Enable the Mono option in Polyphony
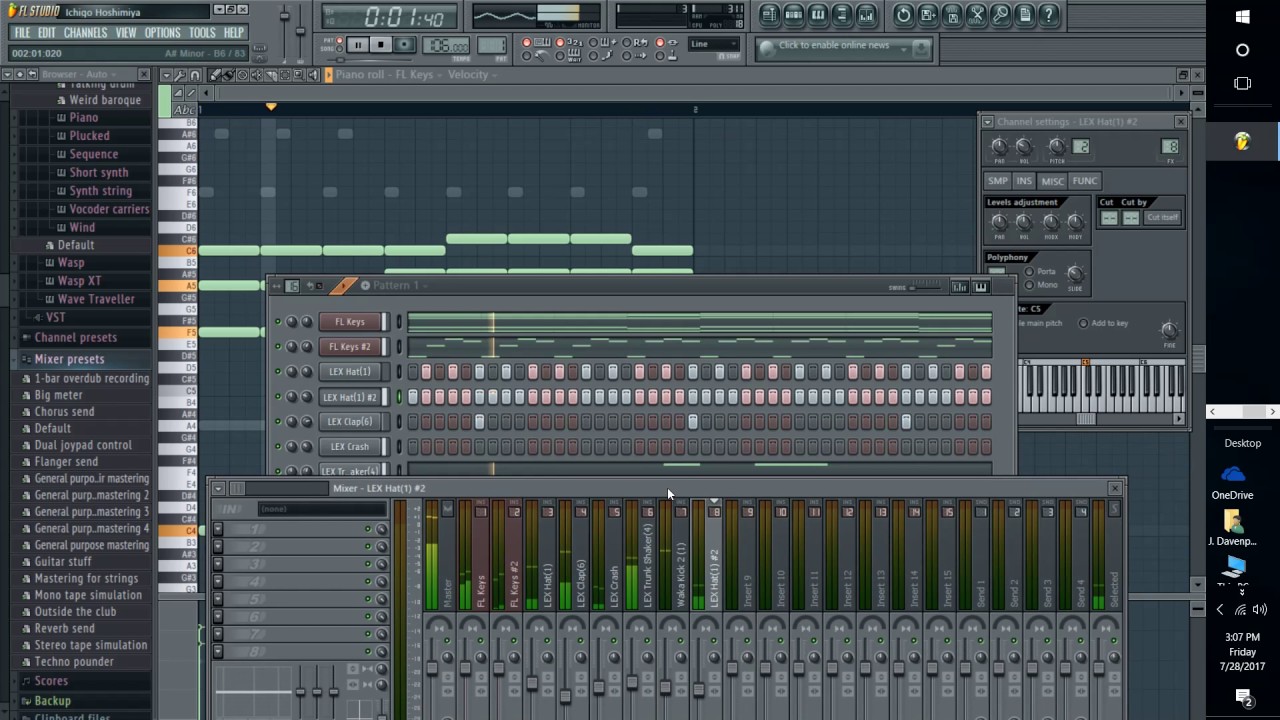The width and height of the screenshot is (1280, 720). coord(1029,285)
